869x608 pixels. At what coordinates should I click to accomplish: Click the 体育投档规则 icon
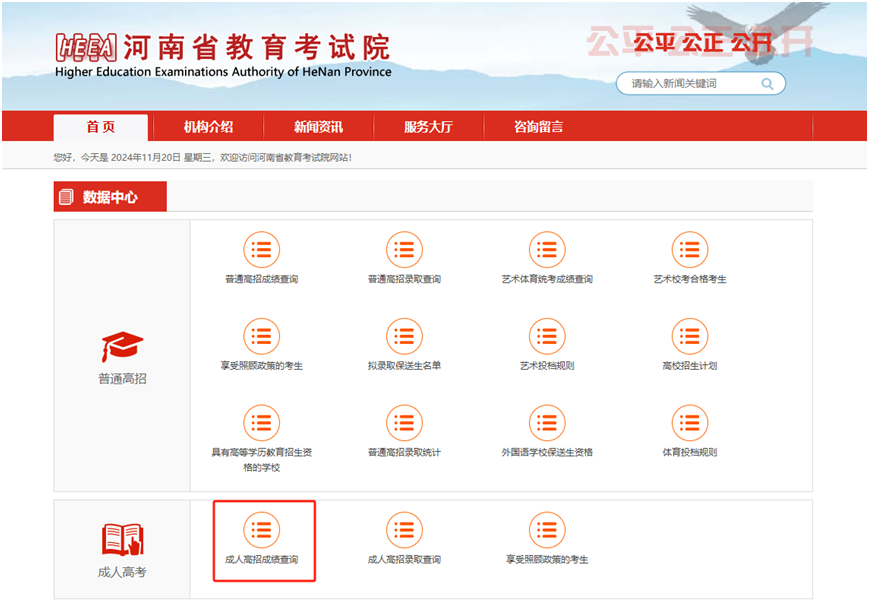(x=690, y=423)
